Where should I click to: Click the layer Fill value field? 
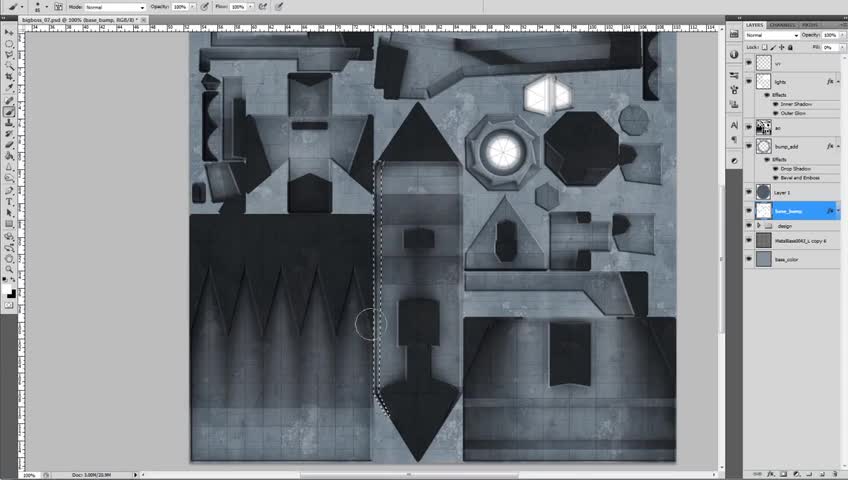point(829,48)
